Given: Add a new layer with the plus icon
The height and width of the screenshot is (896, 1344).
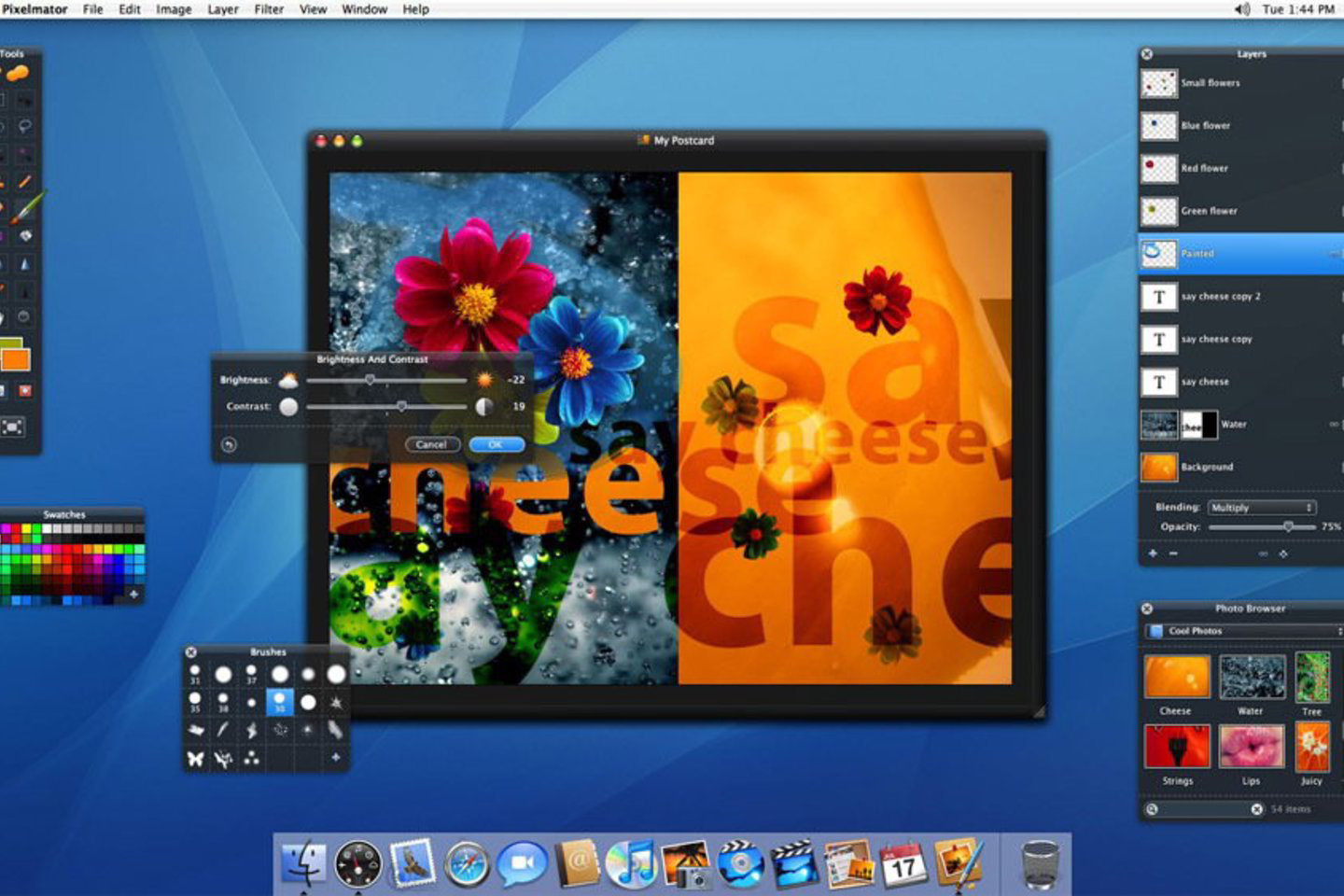Looking at the screenshot, I should coord(1153,553).
